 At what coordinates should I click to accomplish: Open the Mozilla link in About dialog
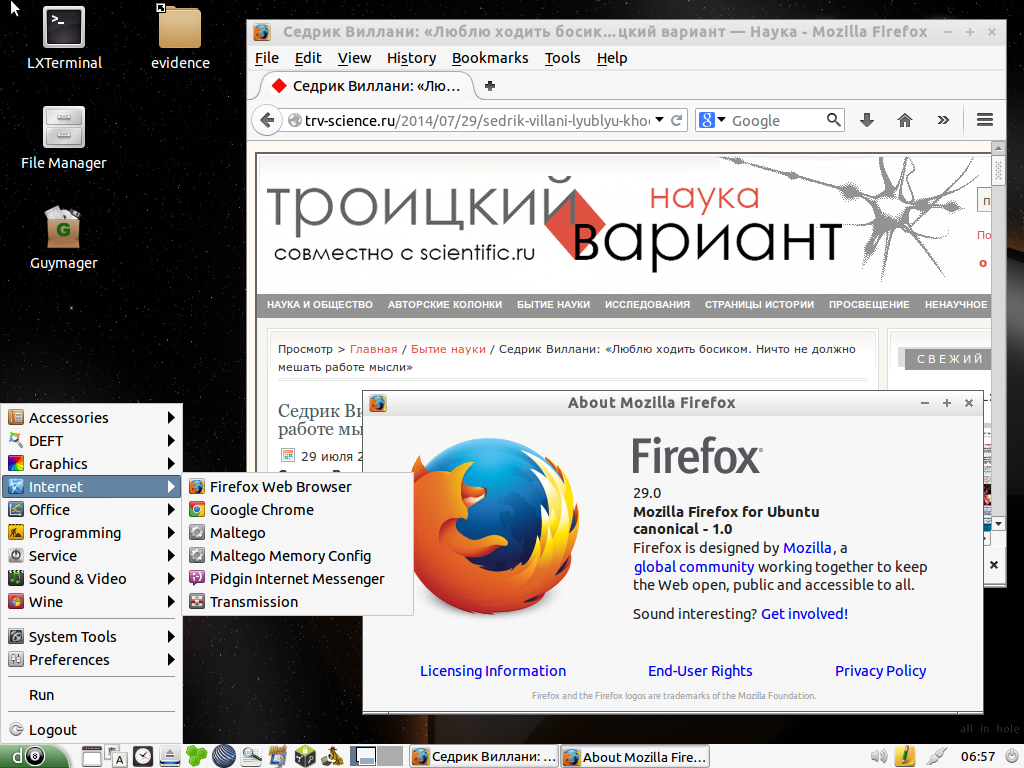pyautogui.click(x=807, y=548)
